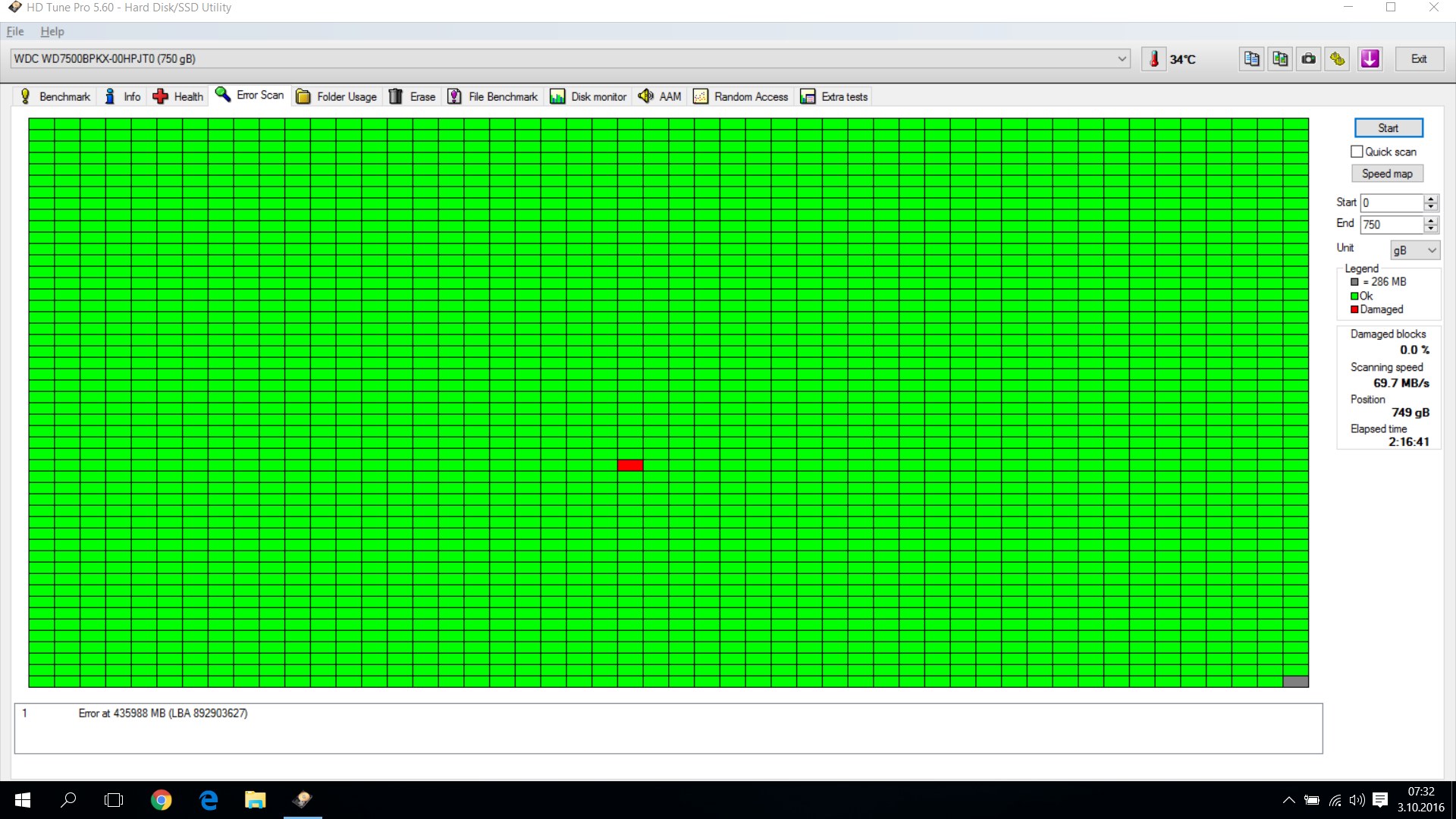
Task: Open the Benchmark tab
Action: pyautogui.click(x=55, y=96)
